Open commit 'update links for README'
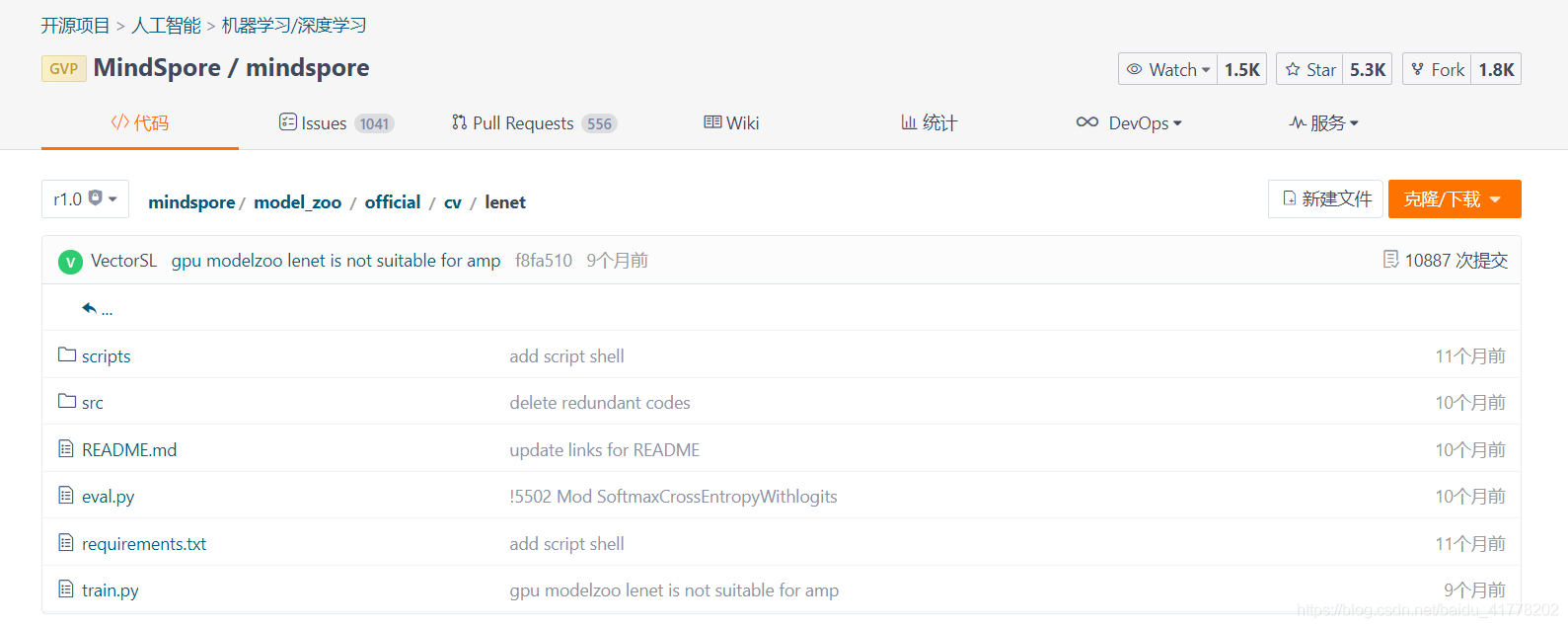This screenshot has height=628, width=1568. [605, 449]
